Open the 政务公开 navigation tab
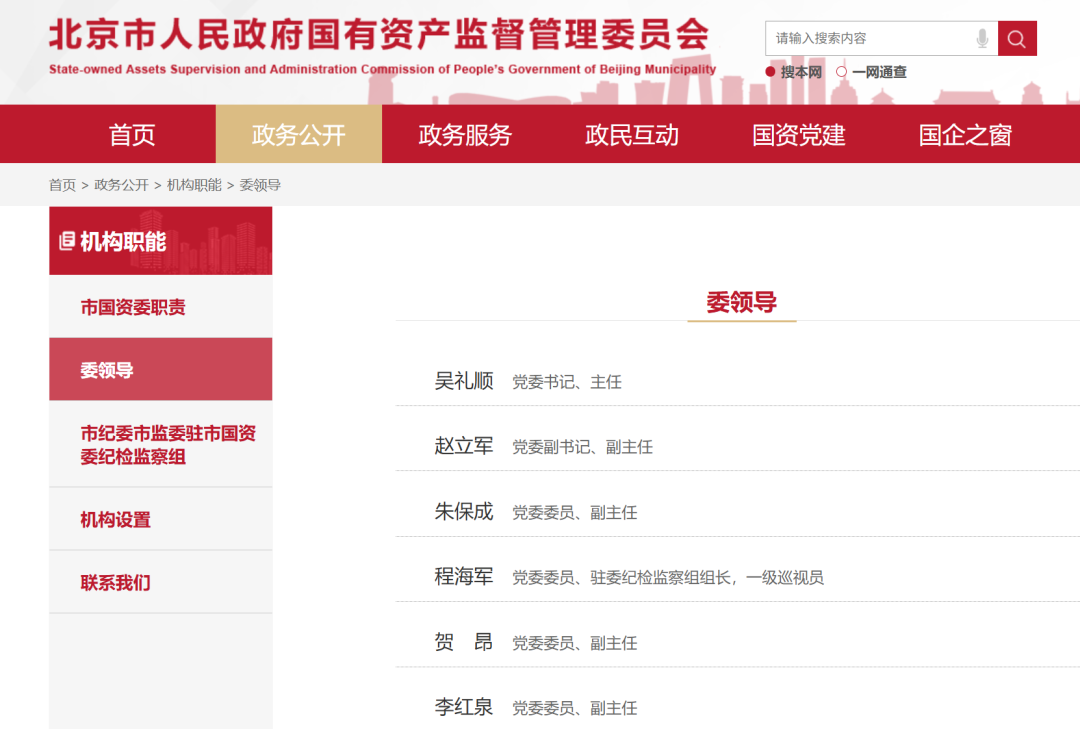Viewport: 1080px width, 729px height. click(298, 134)
